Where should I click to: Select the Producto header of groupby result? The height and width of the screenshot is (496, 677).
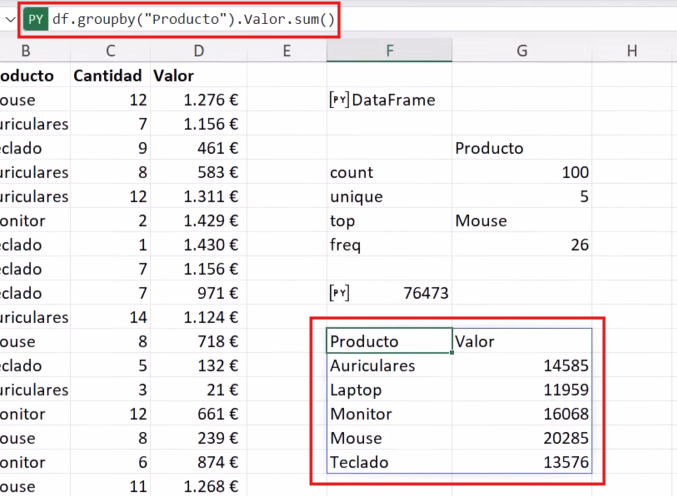pyautogui.click(x=389, y=341)
